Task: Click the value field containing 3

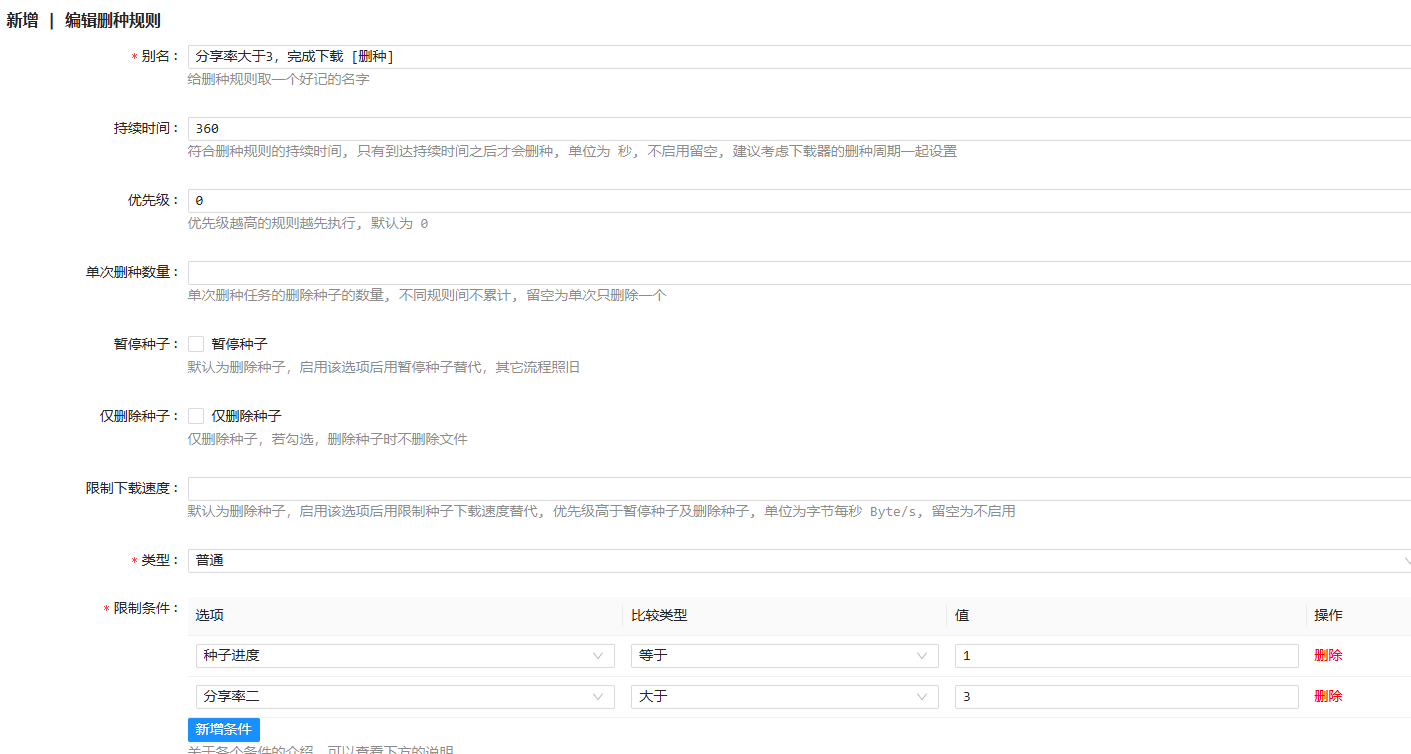Action: point(1126,697)
